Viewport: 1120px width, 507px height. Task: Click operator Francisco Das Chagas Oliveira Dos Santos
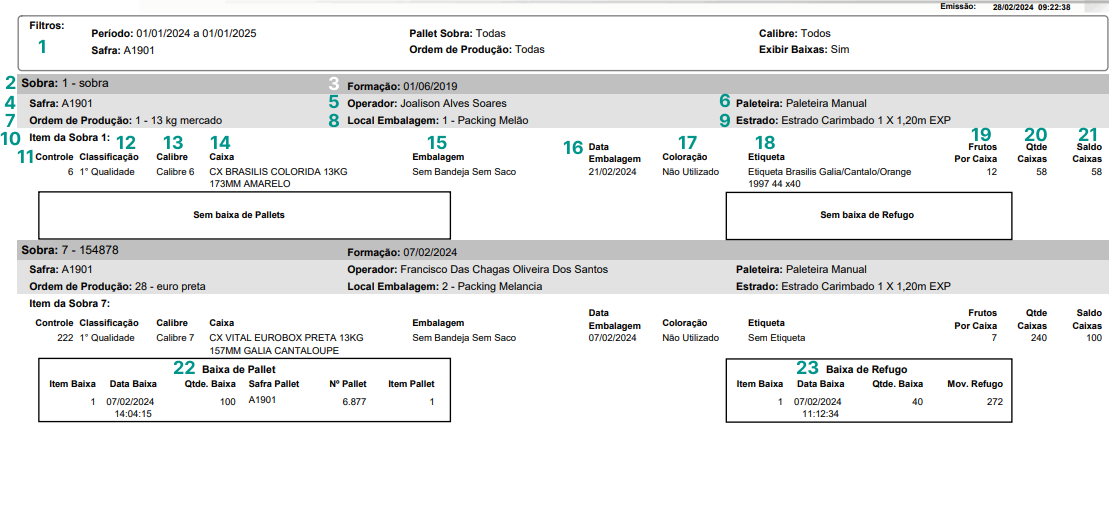[504, 270]
